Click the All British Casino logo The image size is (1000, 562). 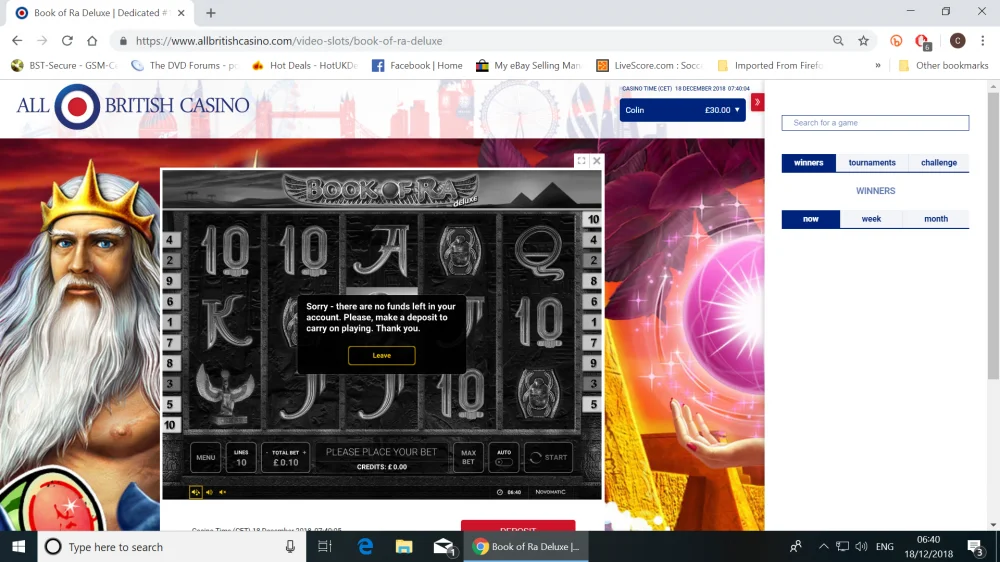click(133, 106)
